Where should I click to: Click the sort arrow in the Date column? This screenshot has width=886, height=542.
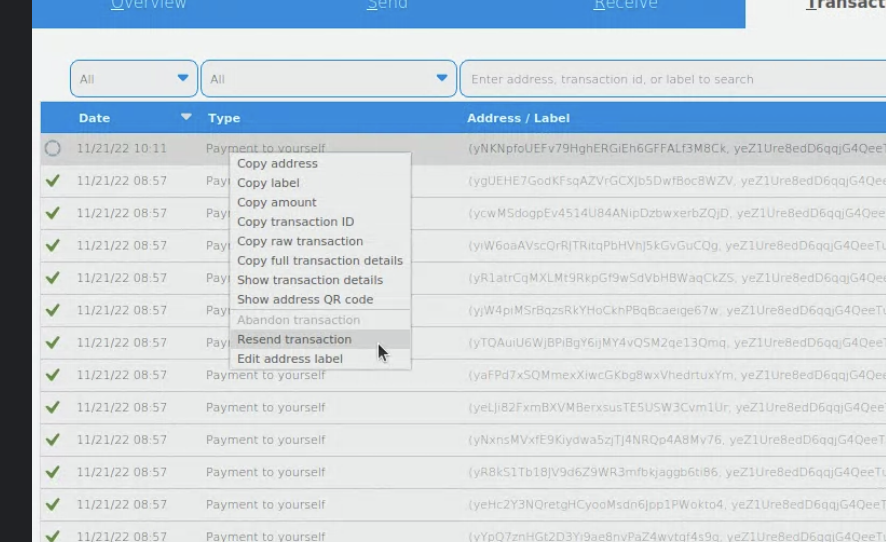click(186, 117)
